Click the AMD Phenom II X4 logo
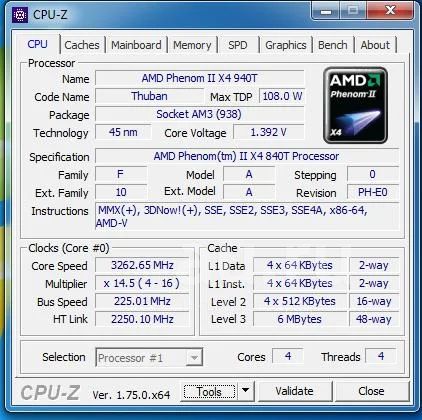The width and height of the screenshot is (422, 420). click(x=355, y=105)
